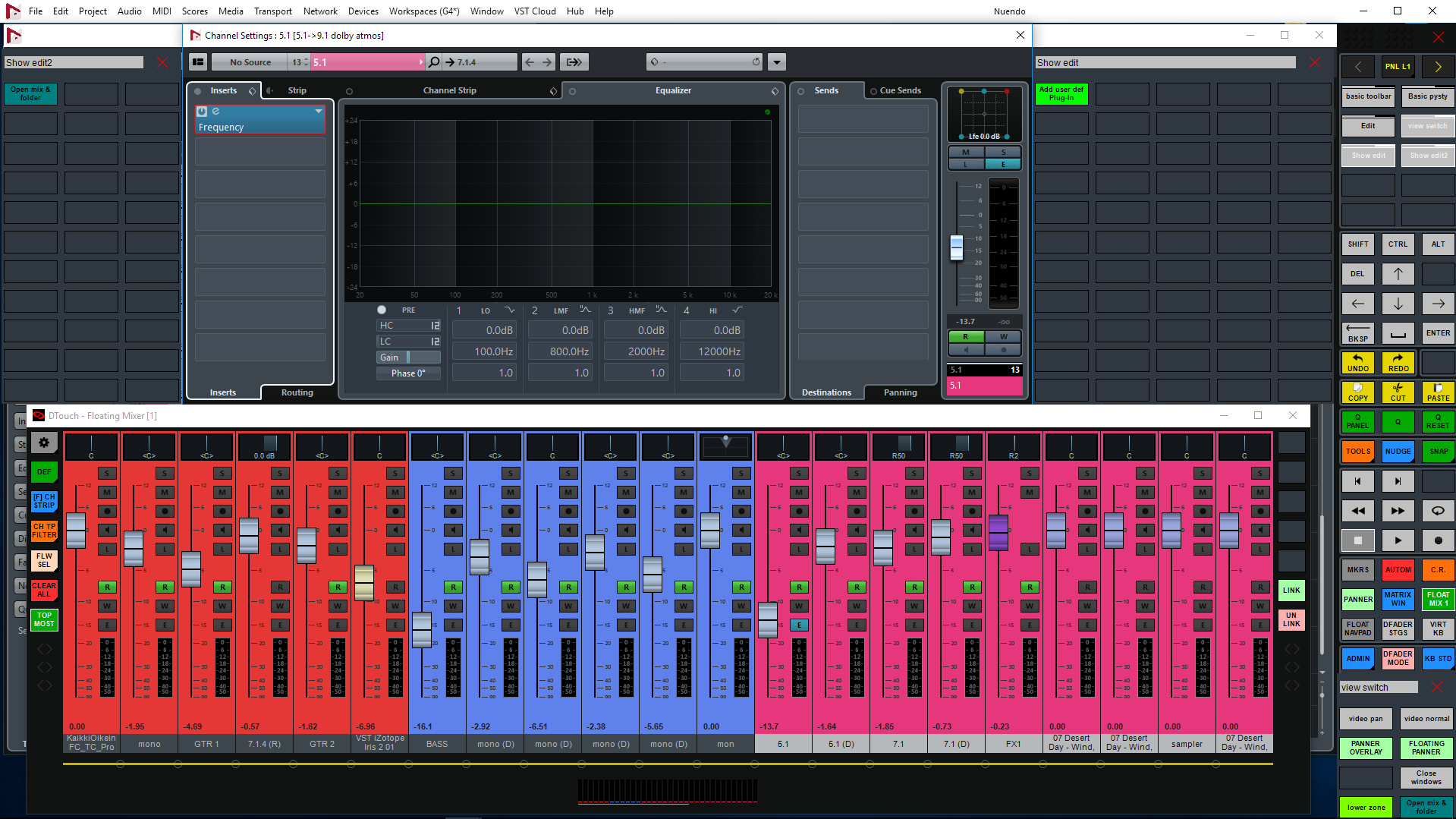Bypass the Frequency insert power icon

point(202,112)
